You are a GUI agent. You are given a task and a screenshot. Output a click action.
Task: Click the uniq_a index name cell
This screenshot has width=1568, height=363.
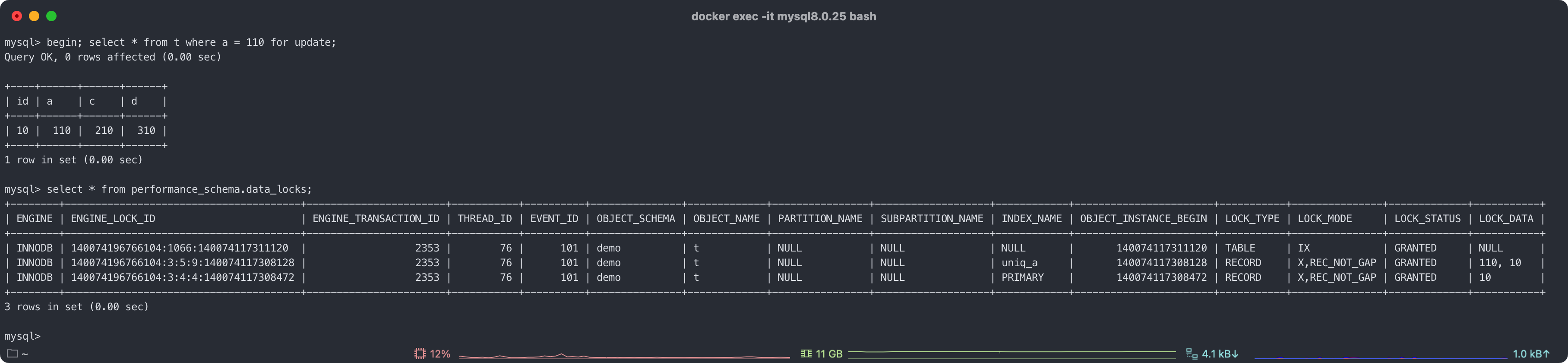[x=1020, y=262]
